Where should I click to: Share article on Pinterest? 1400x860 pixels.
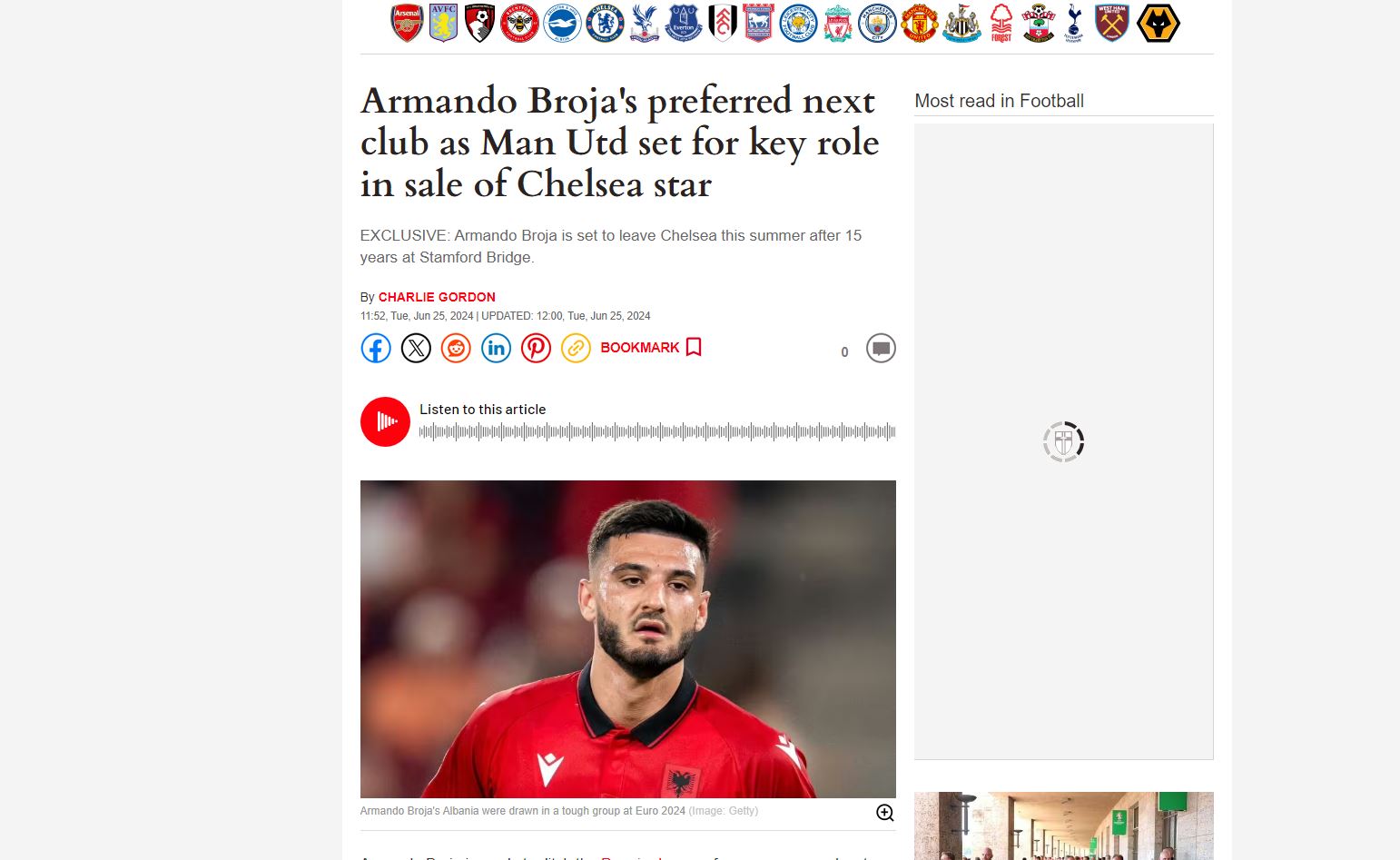tap(536, 348)
